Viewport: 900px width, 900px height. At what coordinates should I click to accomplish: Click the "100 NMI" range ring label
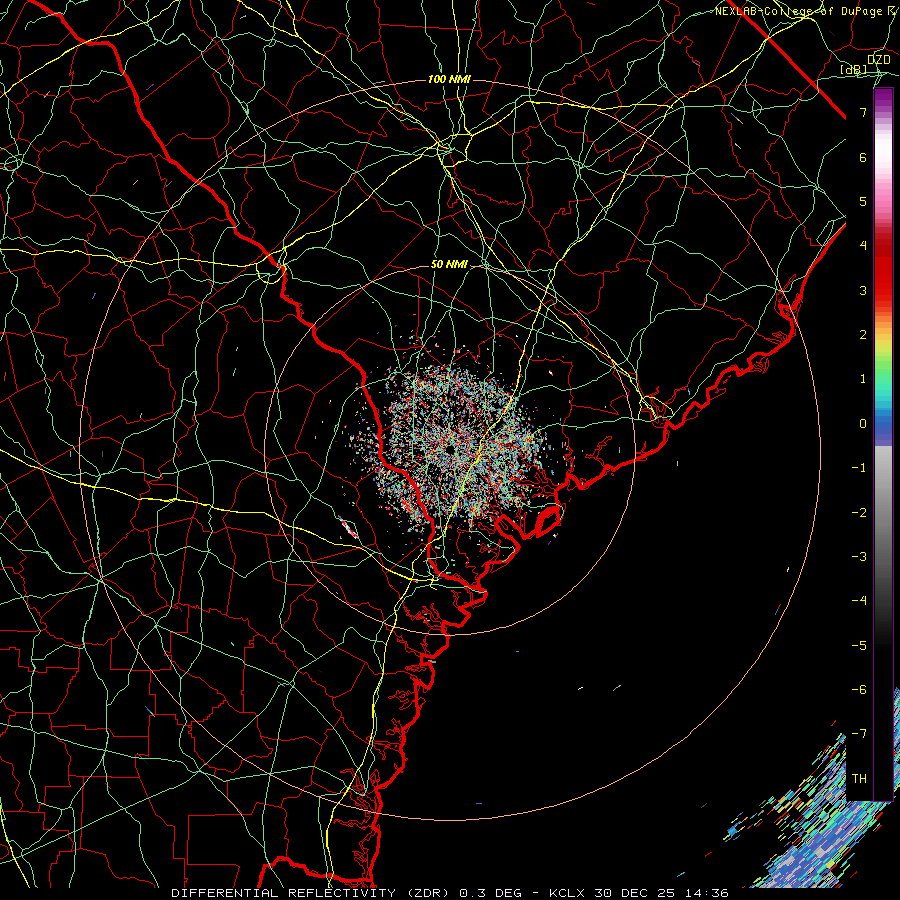click(x=449, y=79)
